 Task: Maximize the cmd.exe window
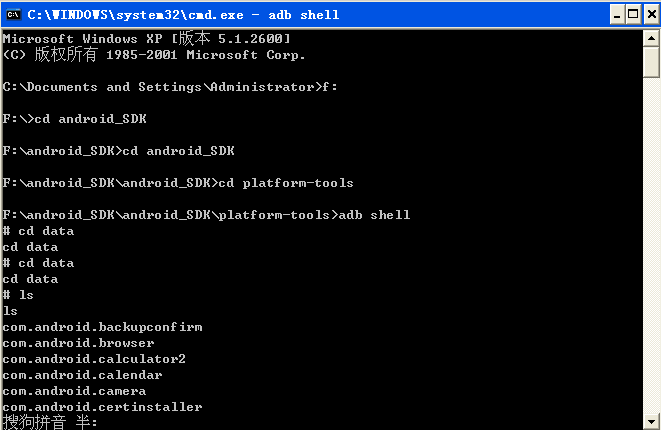[x=633, y=15]
